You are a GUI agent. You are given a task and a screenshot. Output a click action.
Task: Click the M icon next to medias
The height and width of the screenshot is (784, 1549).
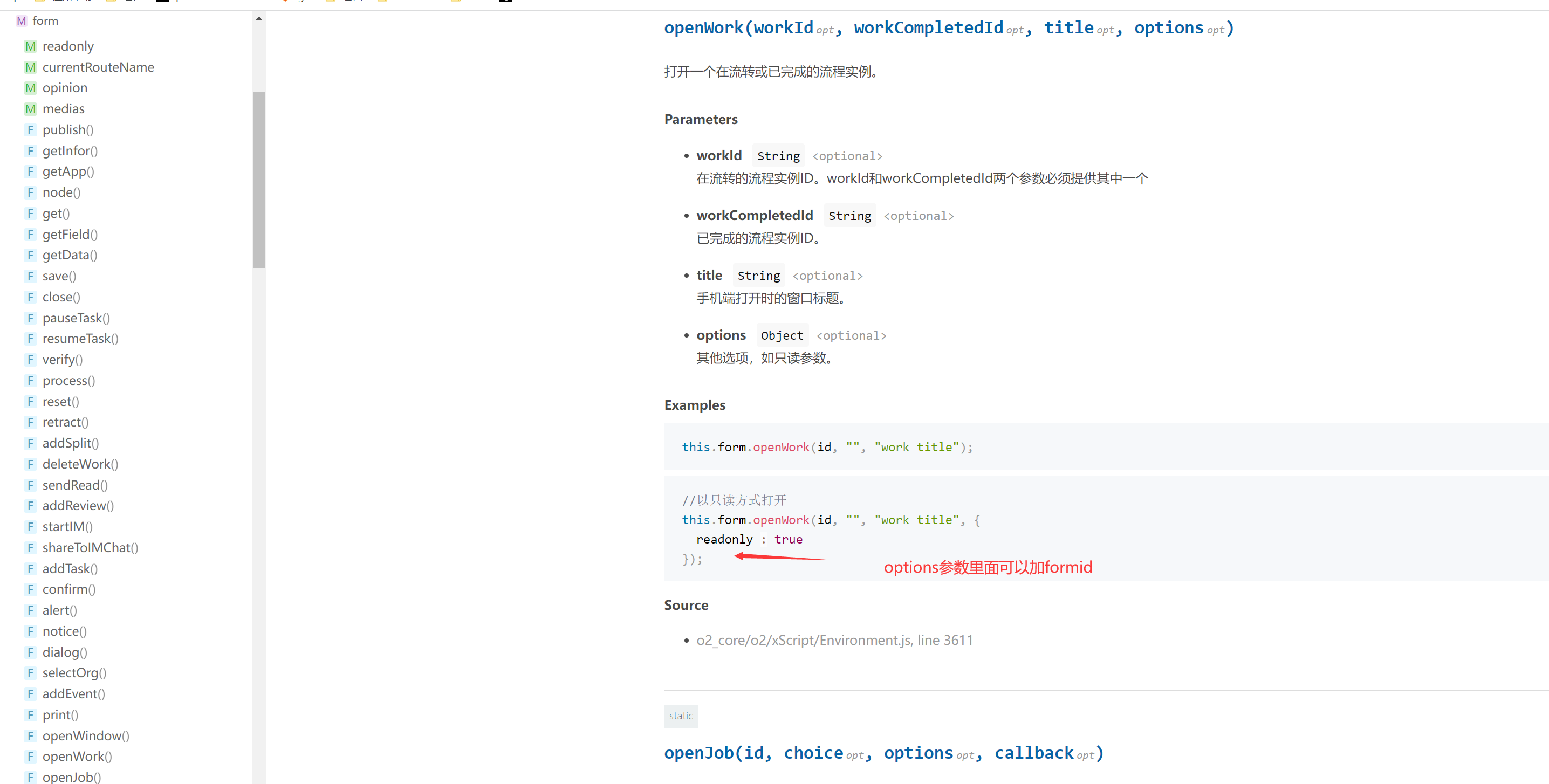(x=30, y=109)
